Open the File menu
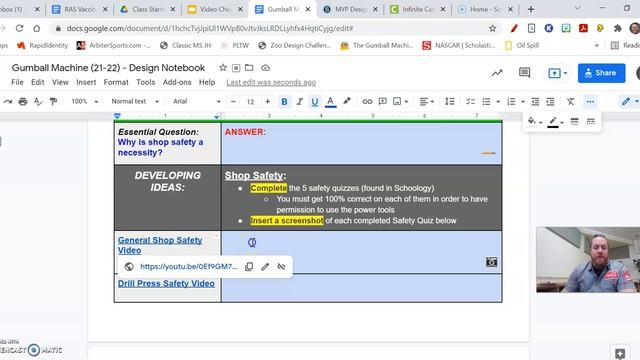This screenshot has width=640, height=360. [17, 82]
